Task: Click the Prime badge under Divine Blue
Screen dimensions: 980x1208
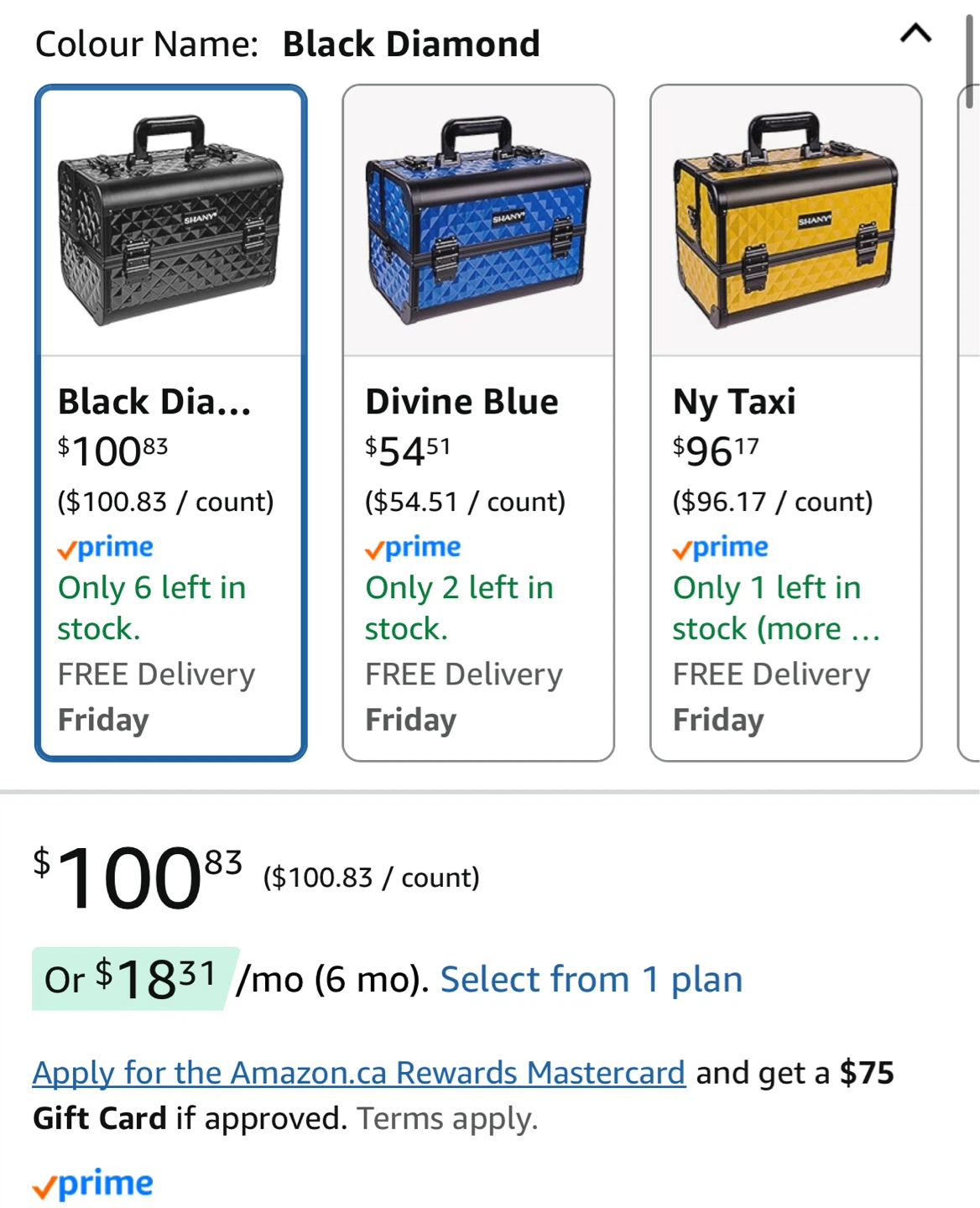Action: point(413,548)
